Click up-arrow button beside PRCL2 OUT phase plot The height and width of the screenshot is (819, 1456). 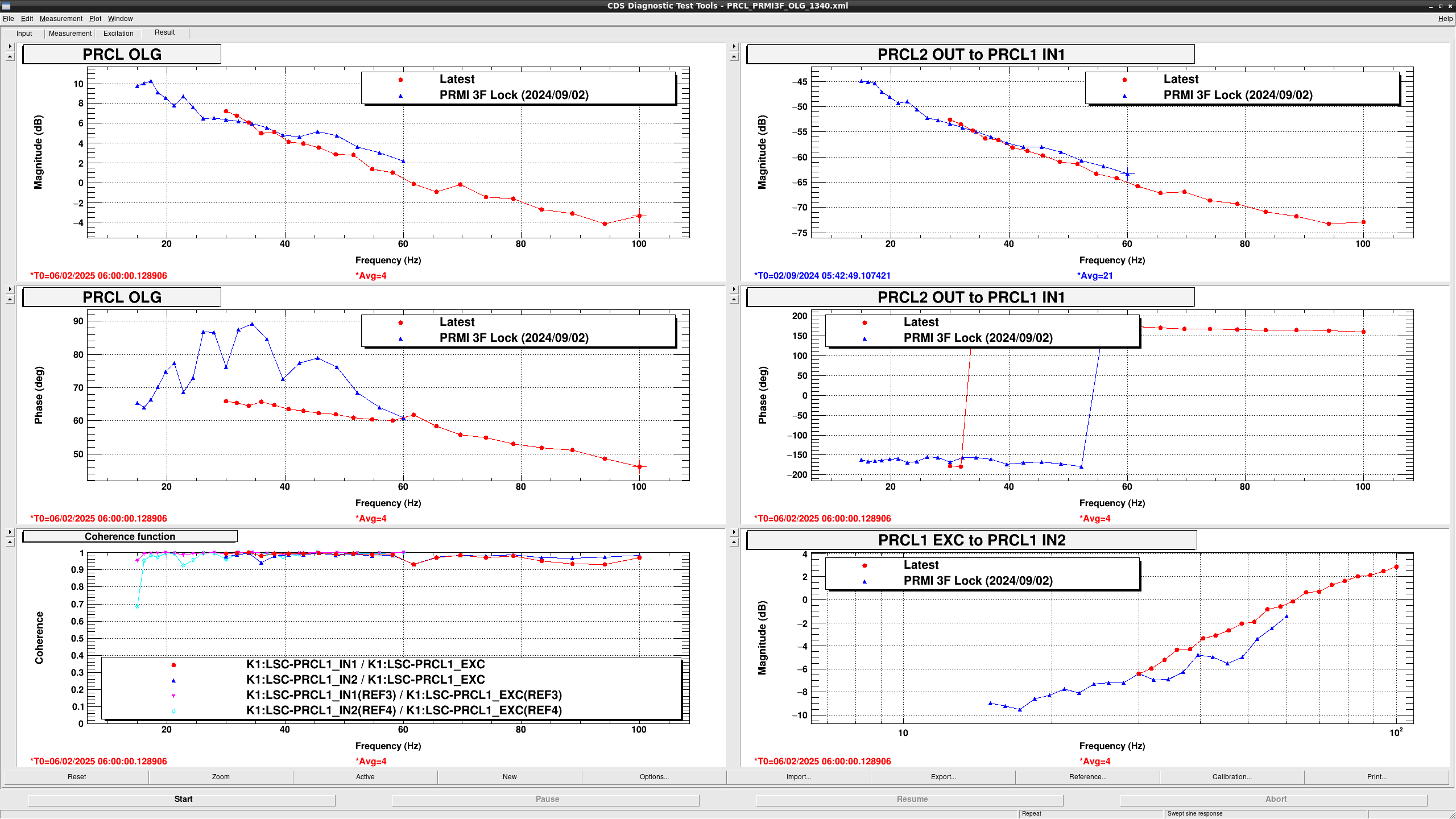[x=734, y=299]
